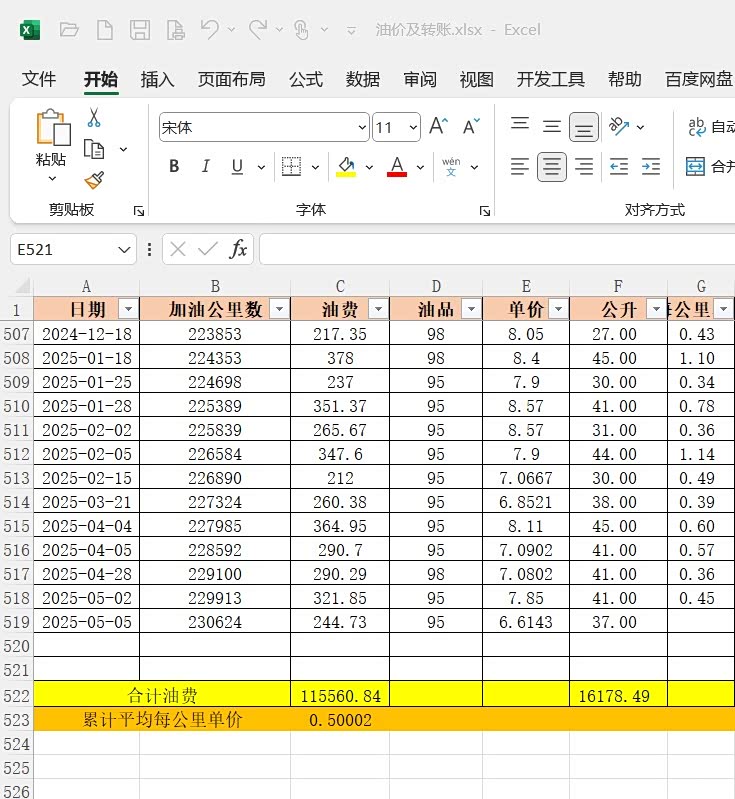Toggle Italic formatting

(206, 167)
